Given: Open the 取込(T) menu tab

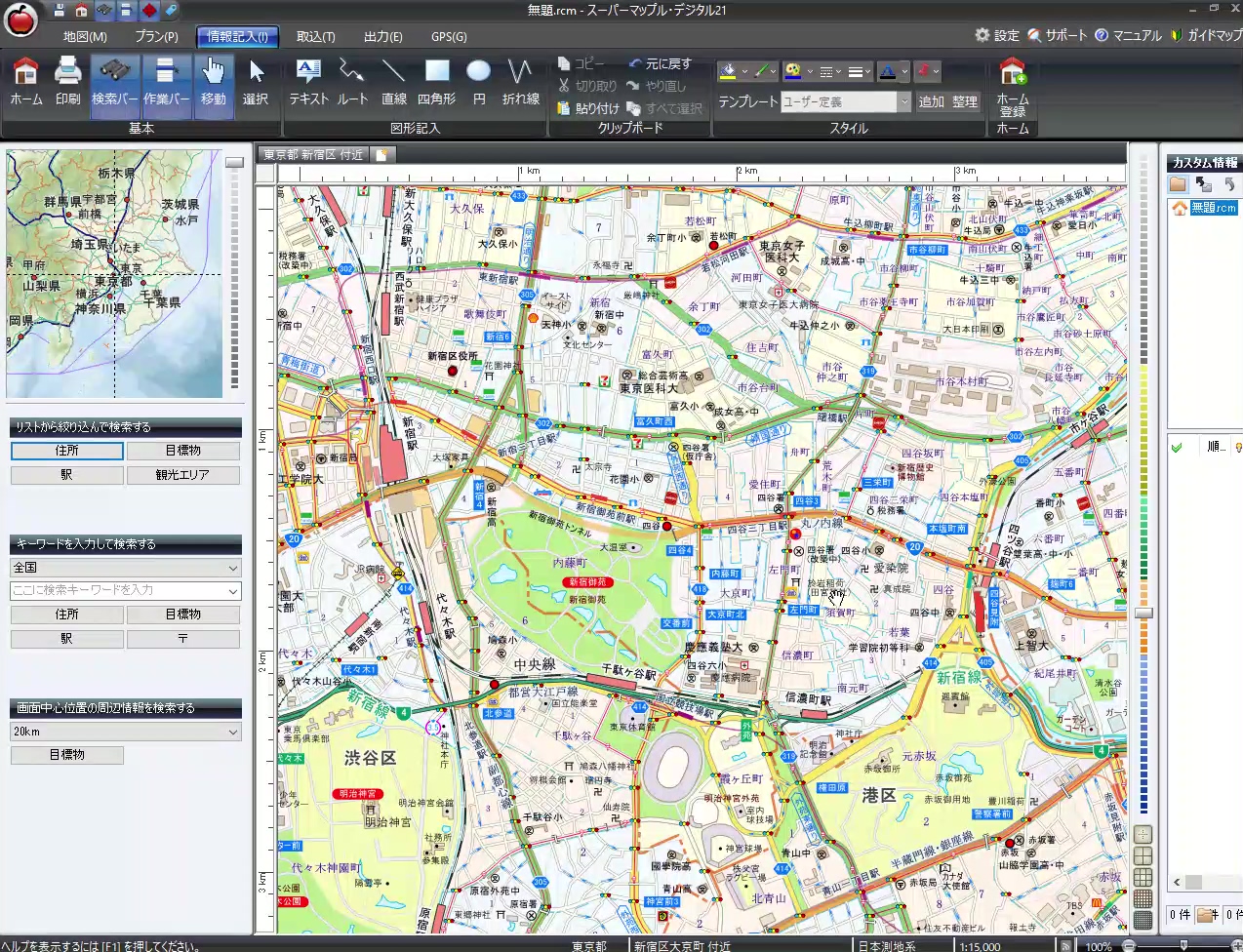Looking at the screenshot, I should point(315,36).
